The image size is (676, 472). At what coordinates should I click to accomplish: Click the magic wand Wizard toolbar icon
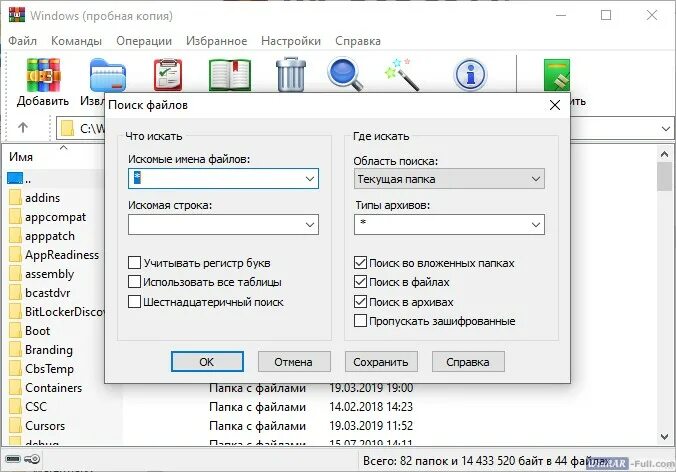(x=402, y=75)
